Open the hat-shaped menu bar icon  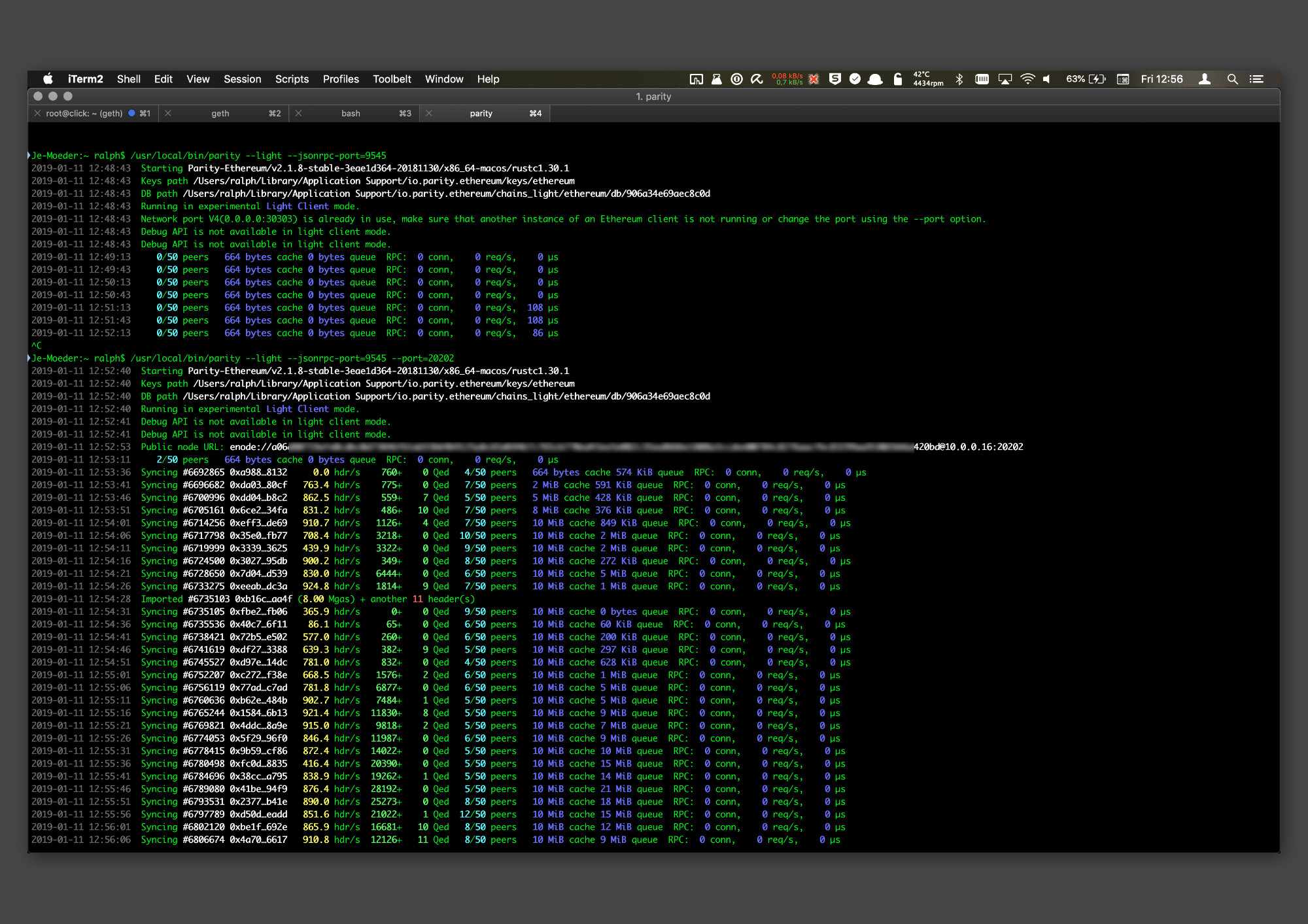[875, 79]
